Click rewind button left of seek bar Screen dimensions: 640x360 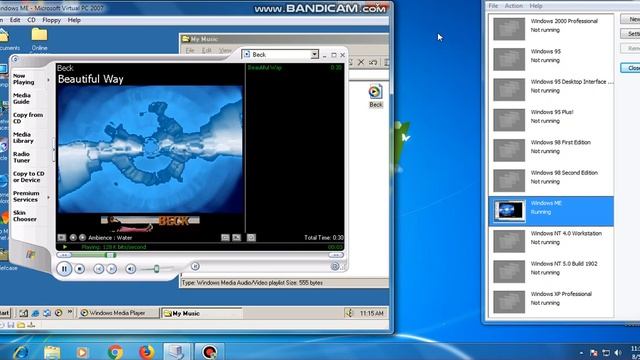[x=64, y=255]
